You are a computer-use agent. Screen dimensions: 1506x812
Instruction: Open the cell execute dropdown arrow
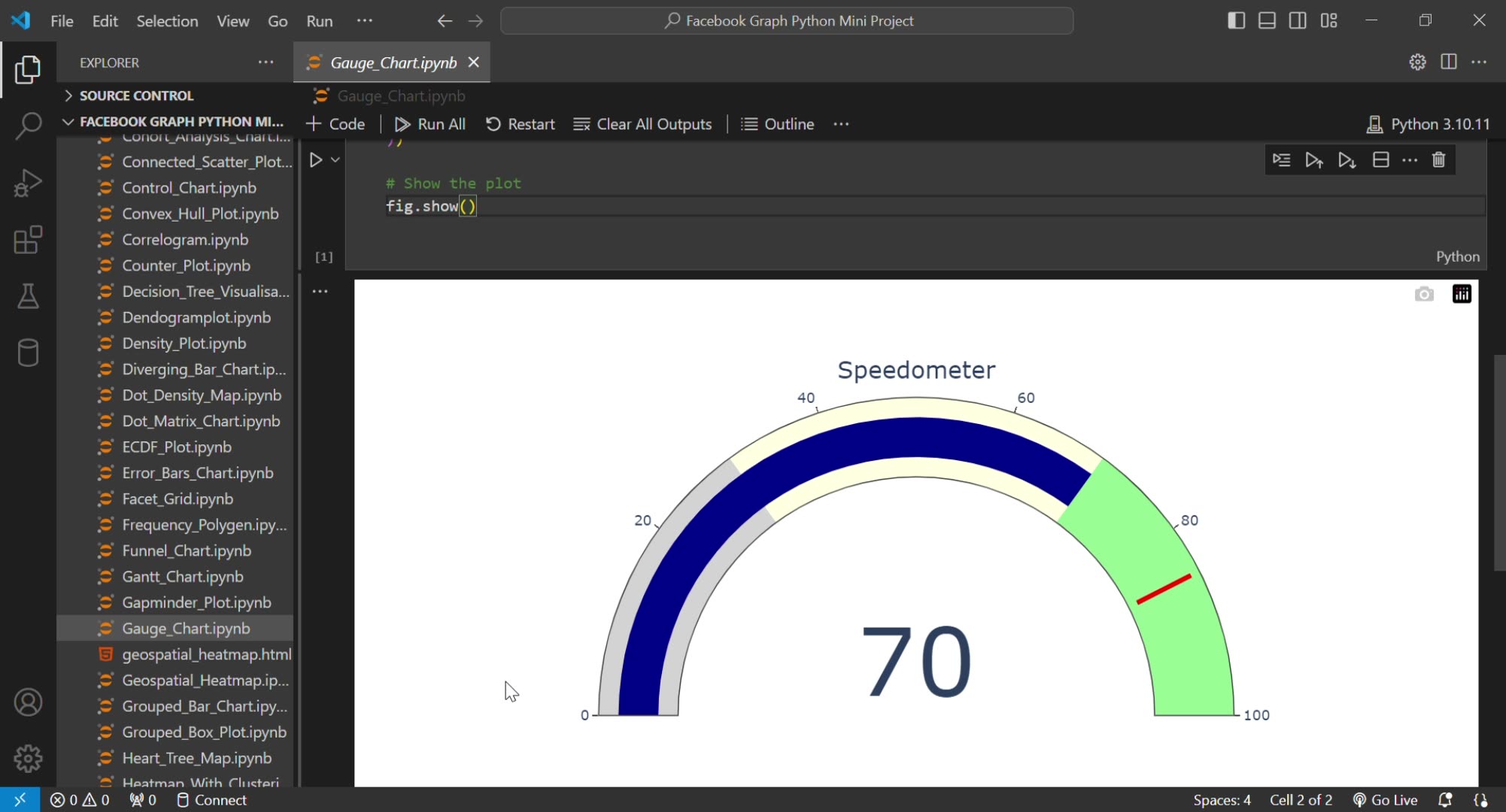(336, 159)
